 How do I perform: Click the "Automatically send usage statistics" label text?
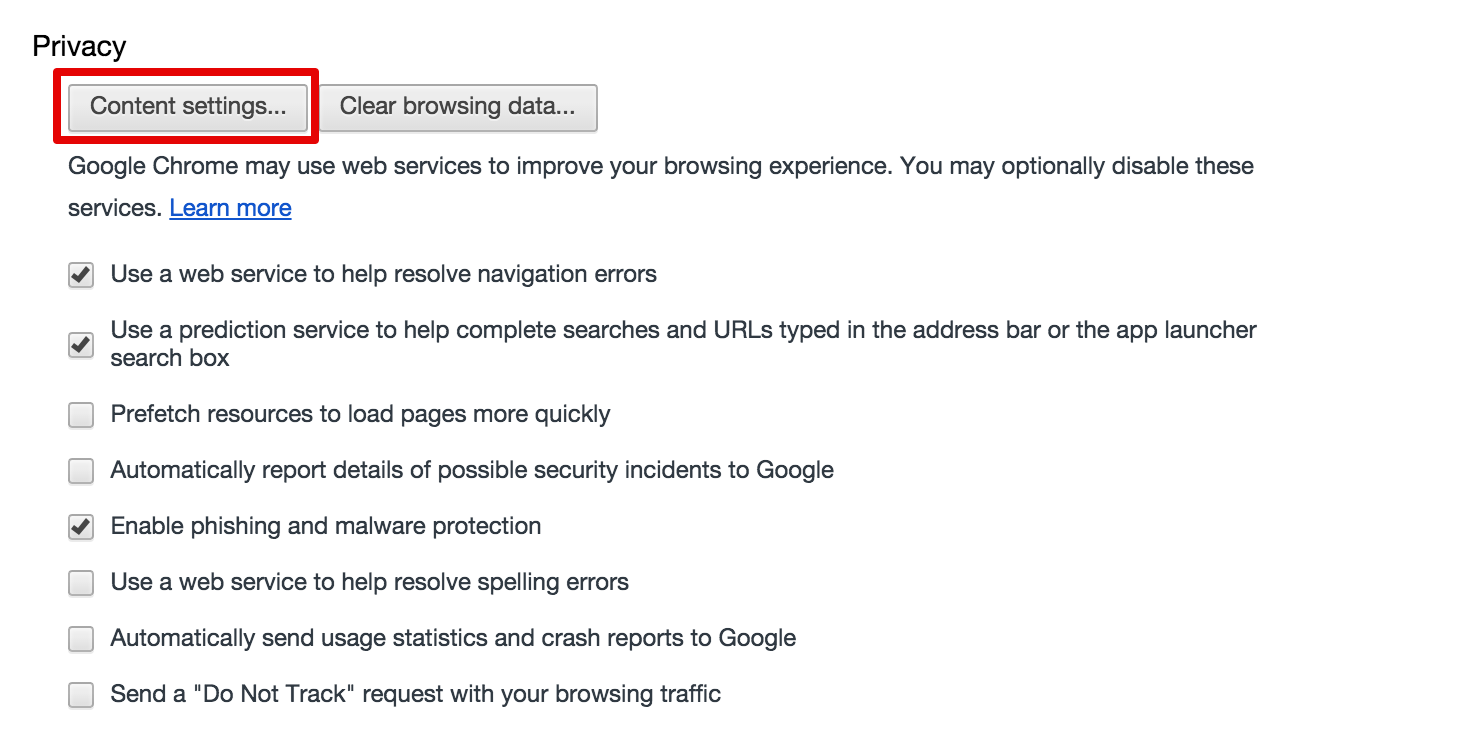(453, 638)
